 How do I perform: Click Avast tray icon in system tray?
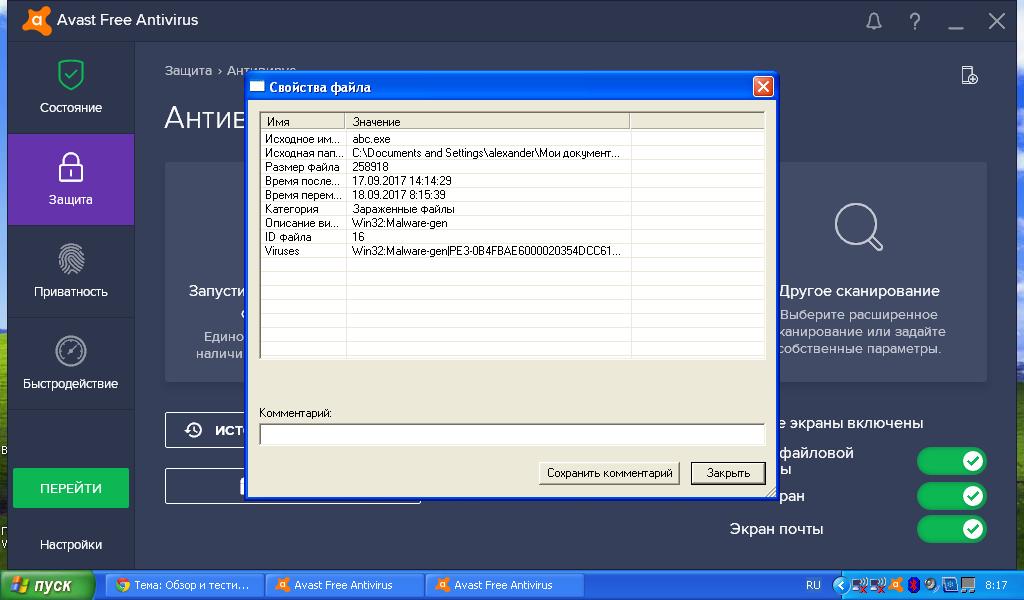(x=896, y=585)
